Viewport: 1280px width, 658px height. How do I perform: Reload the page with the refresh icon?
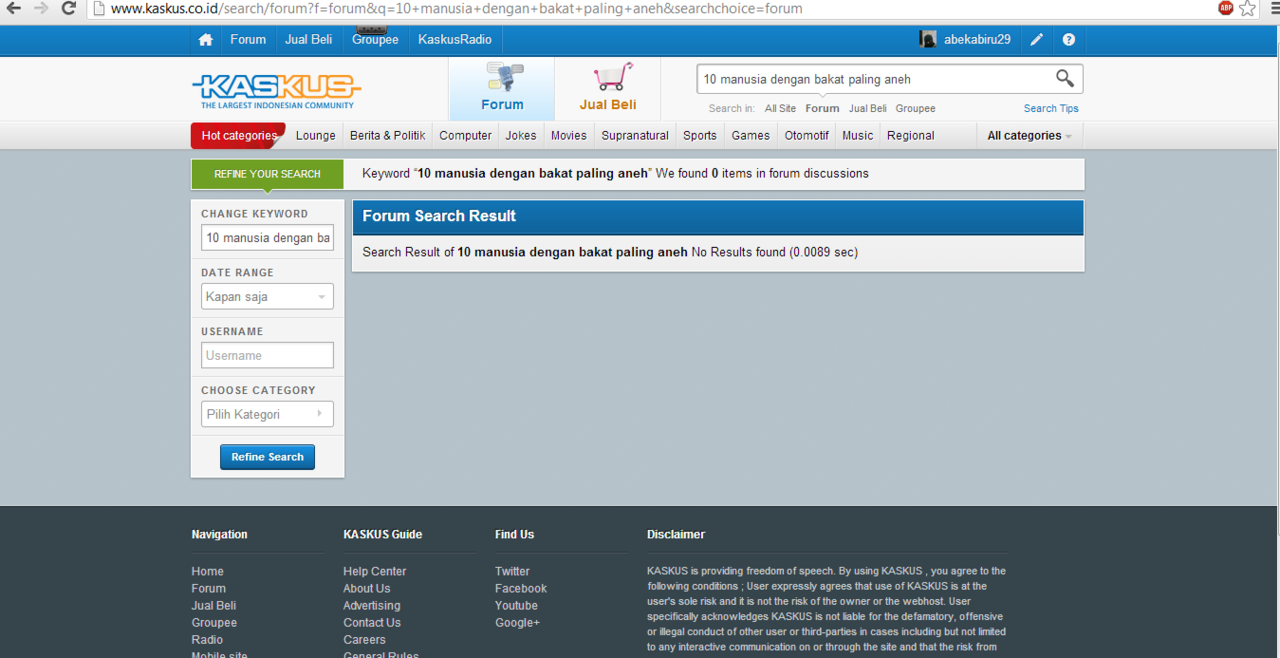tap(69, 8)
